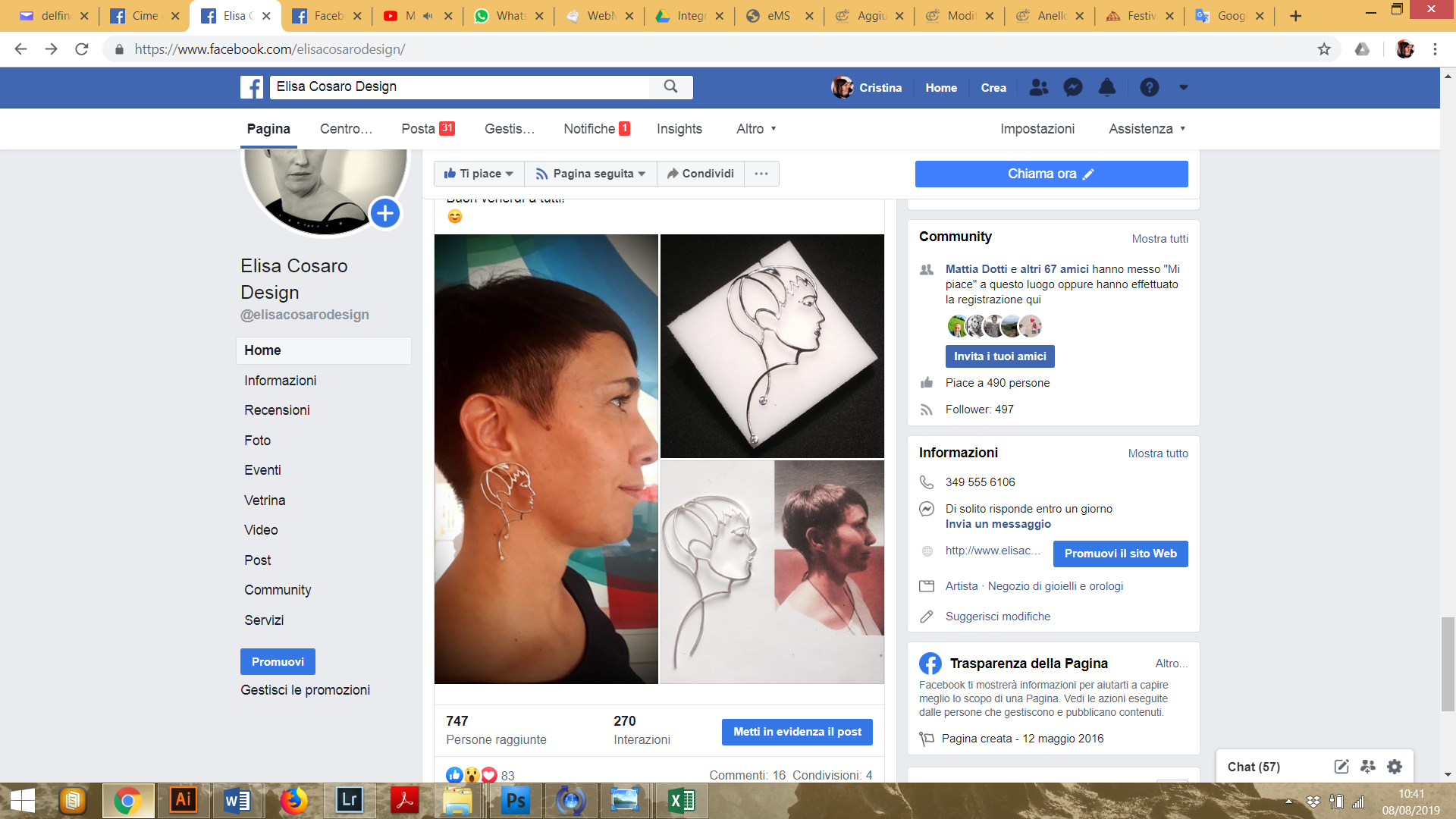The width and height of the screenshot is (1456, 819).
Task: Expand the account dropdown arrow
Action: tap(1183, 87)
